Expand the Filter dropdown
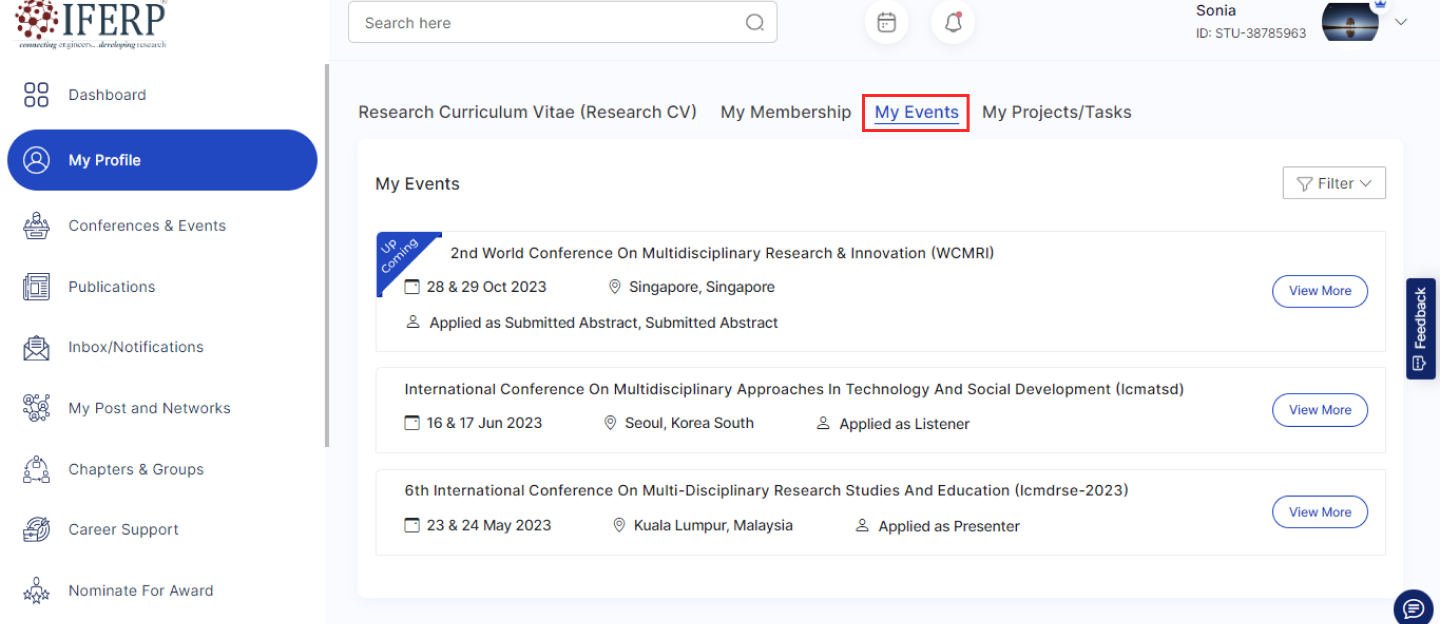Screen dimensions: 1440x624 1334,183
